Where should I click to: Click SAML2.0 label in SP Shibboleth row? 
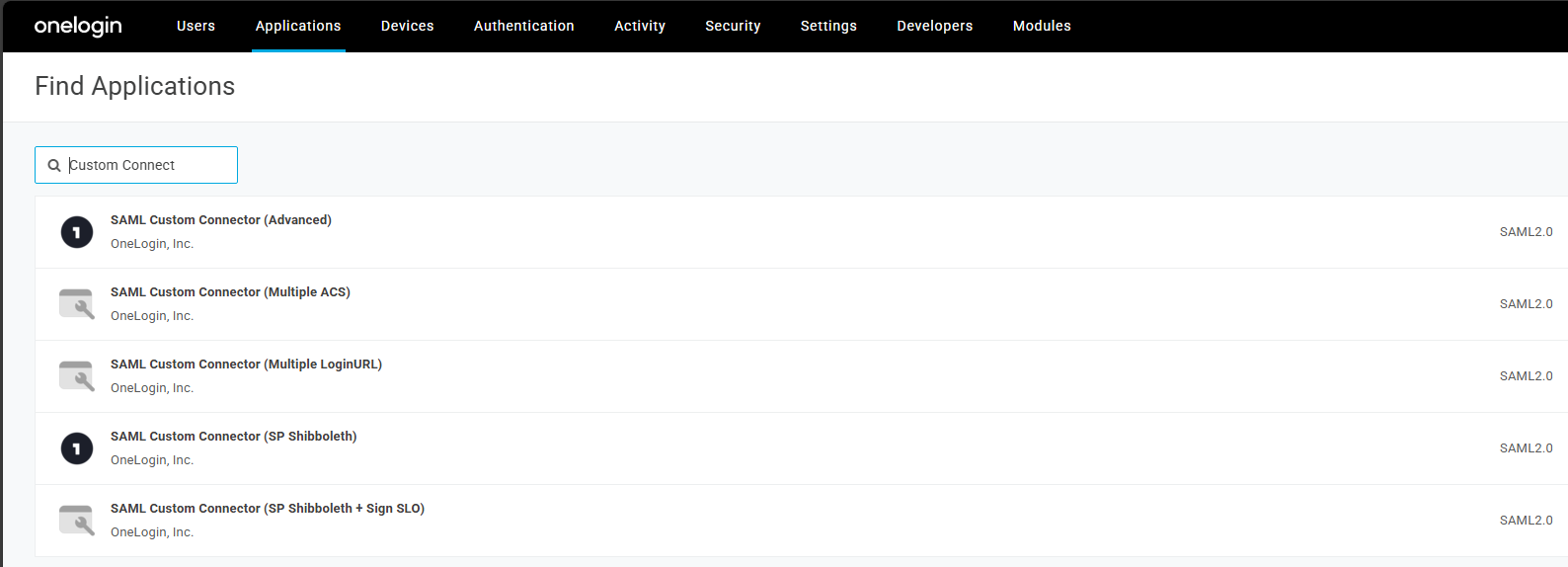click(1526, 448)
